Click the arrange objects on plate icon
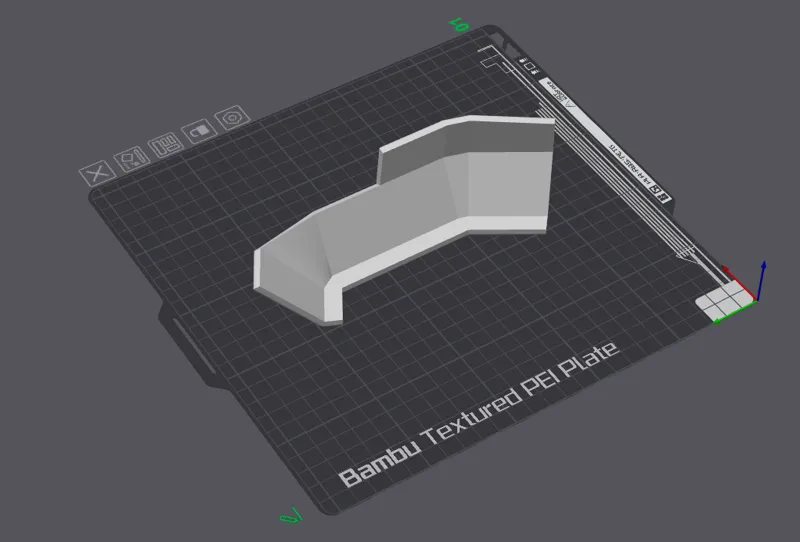800x542 pixels. point(165,145)
